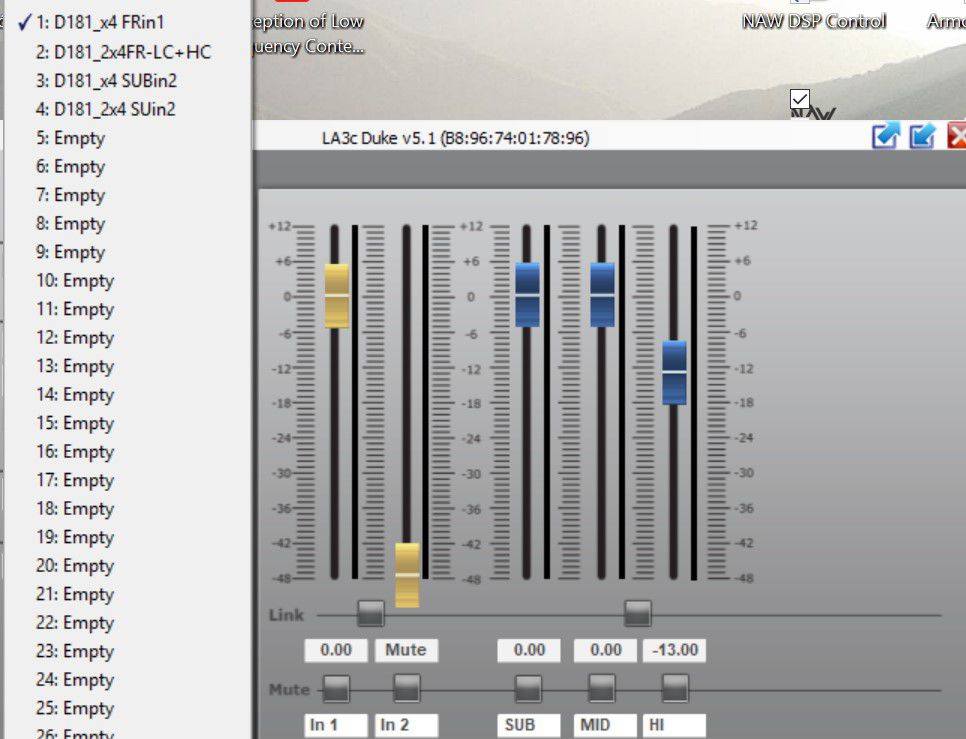Open the NAW DSP Control desktop shortcut

click(x=813, y=22)
